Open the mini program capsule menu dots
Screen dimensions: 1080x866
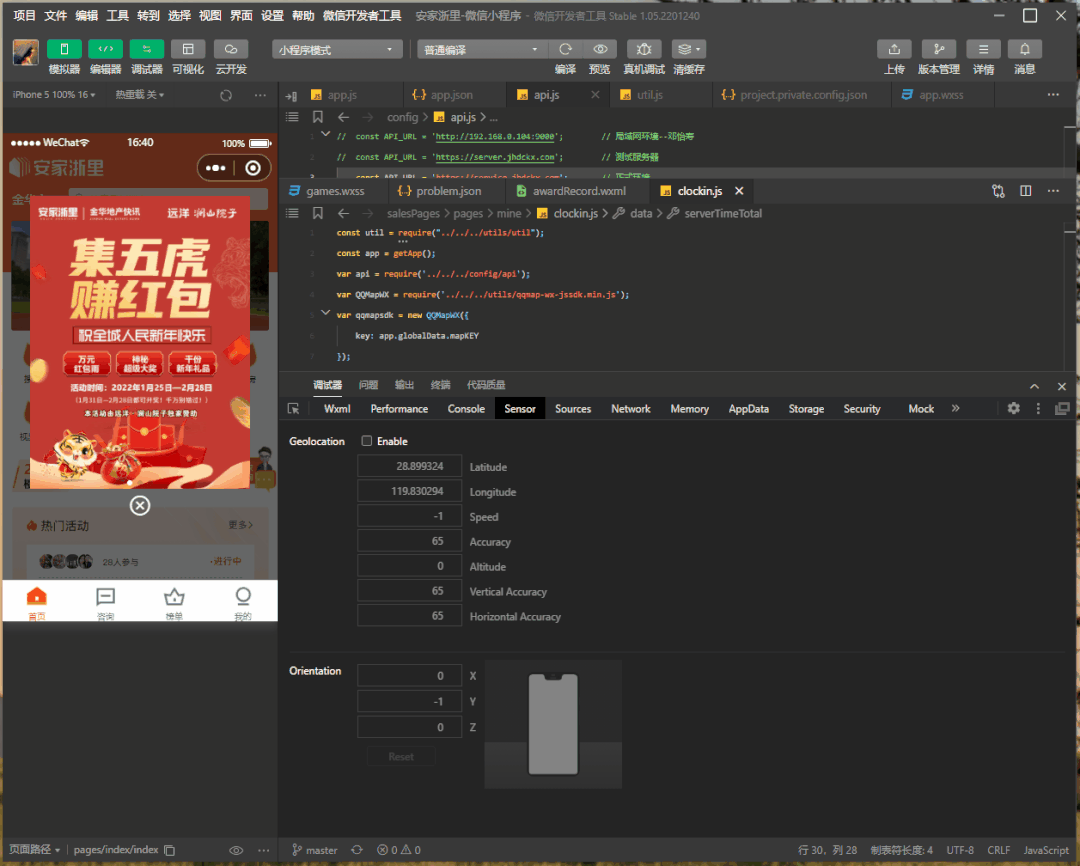(x=216, y=168)
